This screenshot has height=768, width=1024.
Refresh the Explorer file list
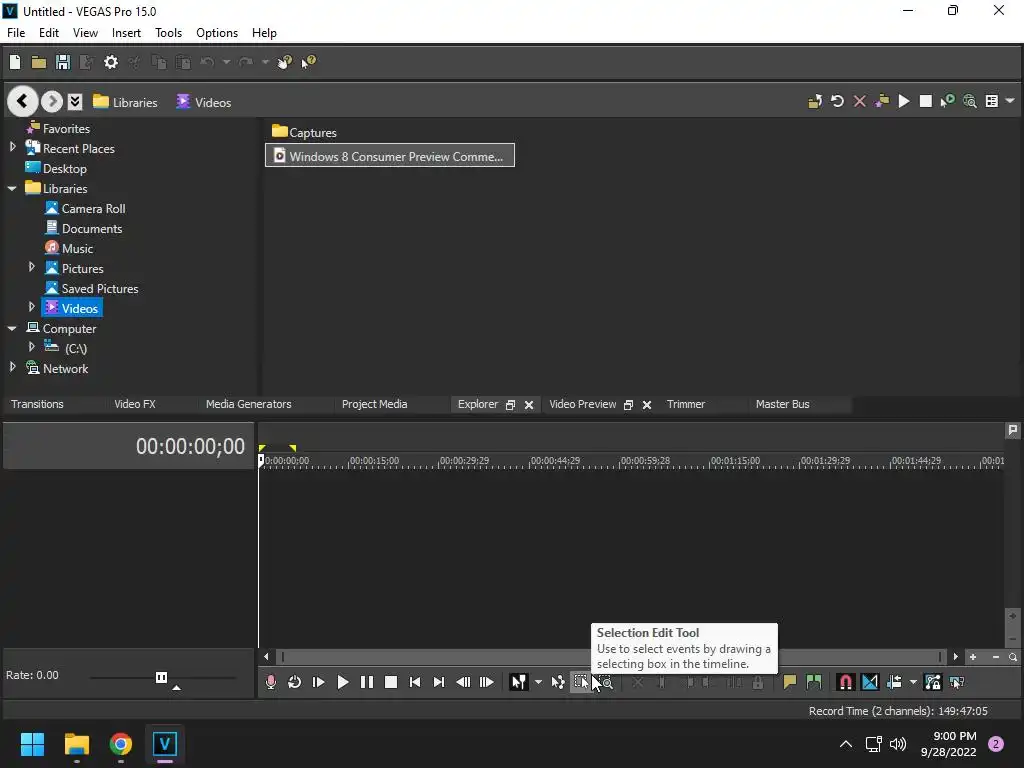click(837, 101)
